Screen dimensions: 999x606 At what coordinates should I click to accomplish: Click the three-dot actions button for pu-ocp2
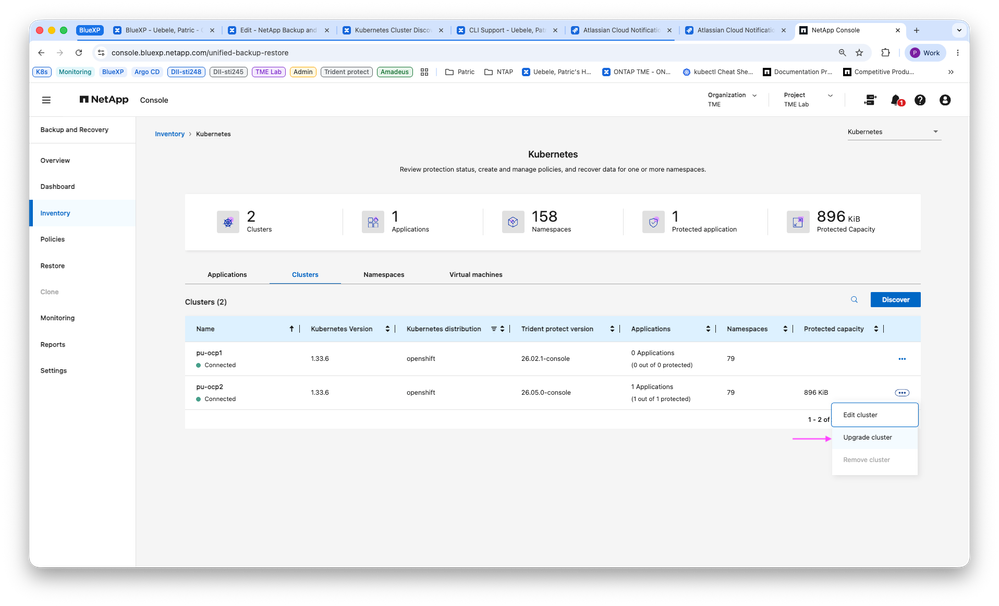pyautogui.click(x=902, y=393)
